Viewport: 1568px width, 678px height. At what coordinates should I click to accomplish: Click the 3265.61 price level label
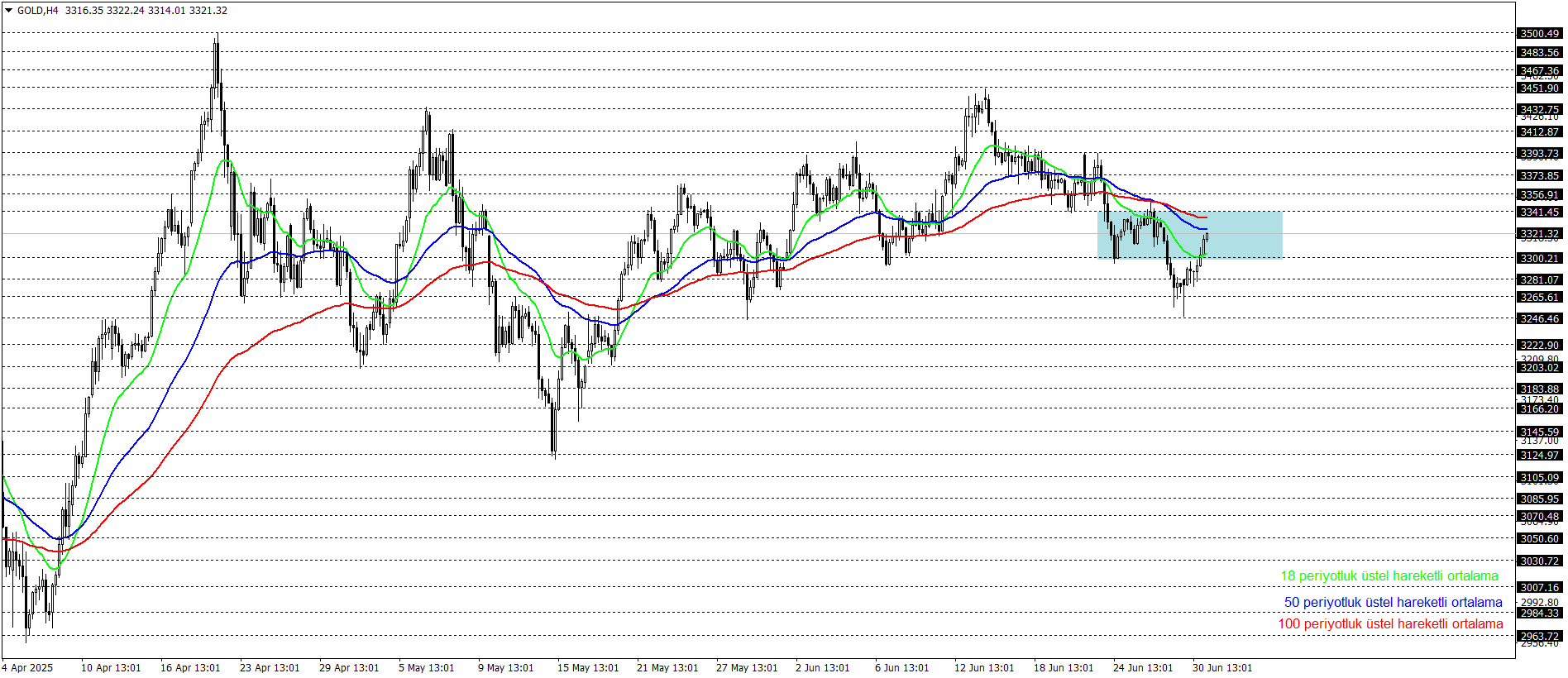click(1540, 298)
